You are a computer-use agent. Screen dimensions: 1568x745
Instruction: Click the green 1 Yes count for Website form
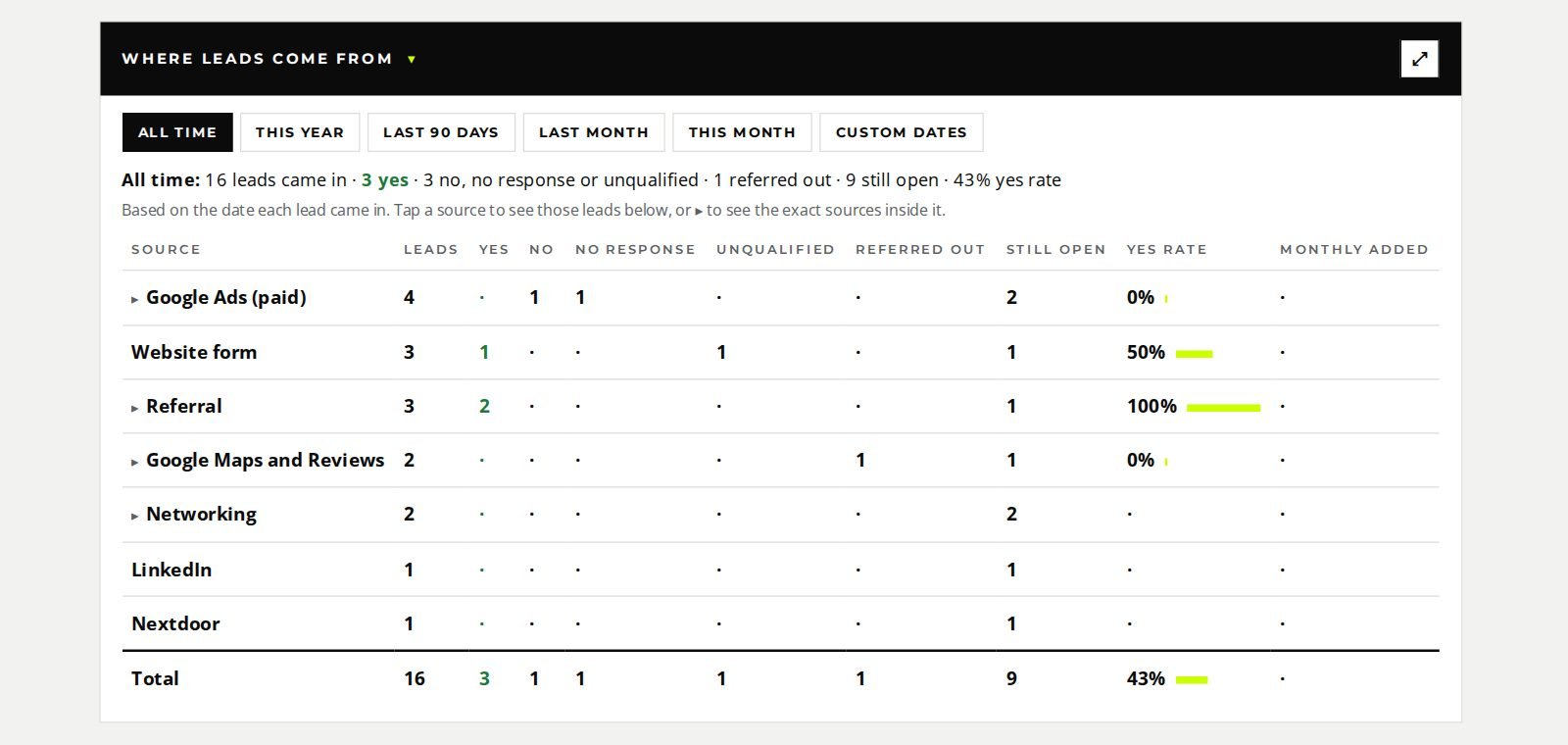[x=484, y=352]
